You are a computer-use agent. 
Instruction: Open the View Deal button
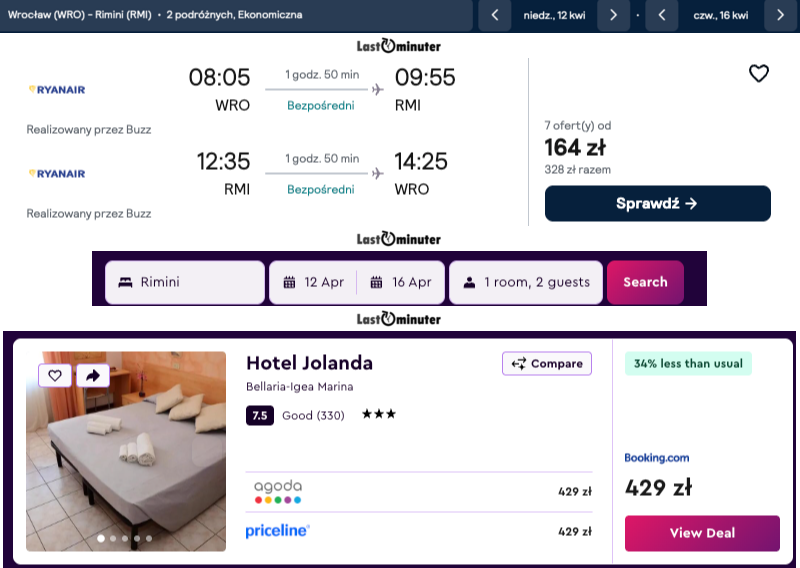click(x=701, y=533)
